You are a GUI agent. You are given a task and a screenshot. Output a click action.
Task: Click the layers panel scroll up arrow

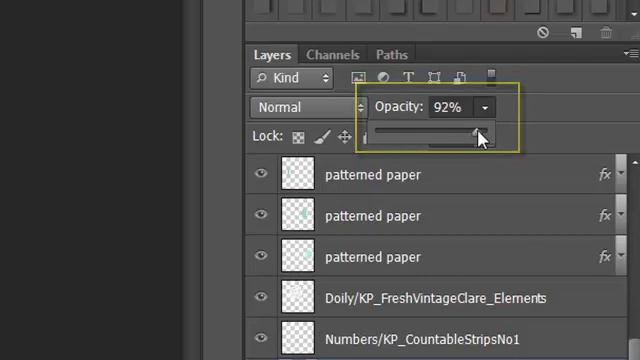[x=635, y=163]
